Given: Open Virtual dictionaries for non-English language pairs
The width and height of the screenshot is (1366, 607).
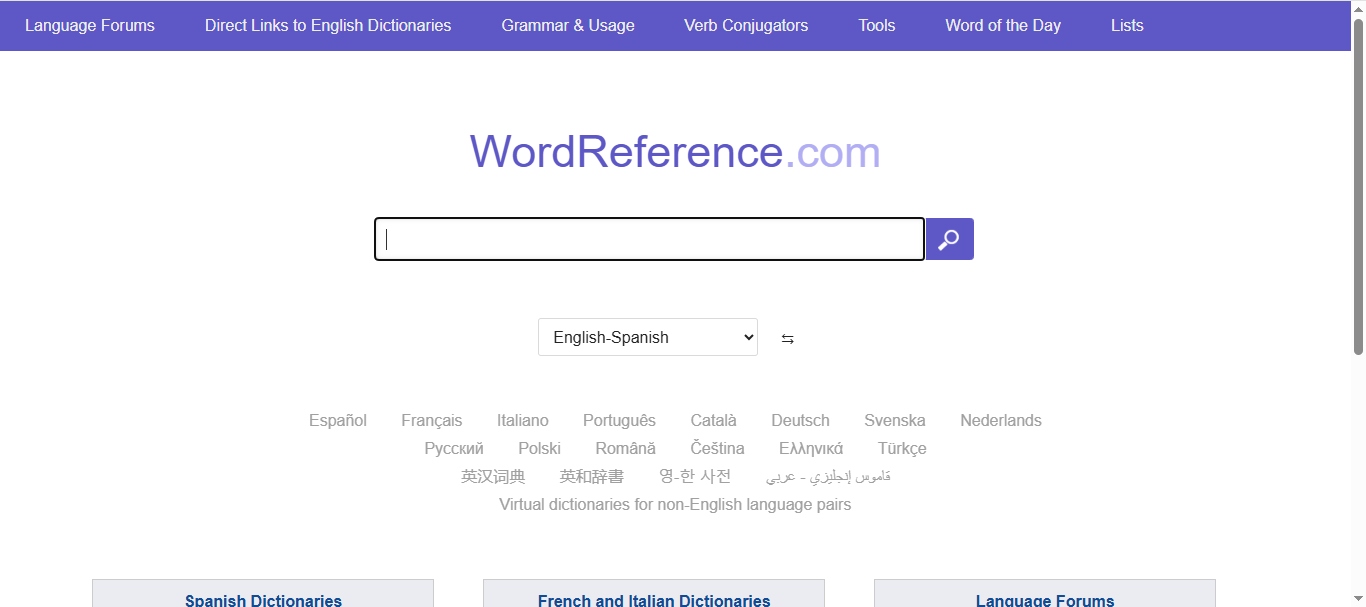Looking at the screenshot, I should pyautogui.click(x=675, y=504).
